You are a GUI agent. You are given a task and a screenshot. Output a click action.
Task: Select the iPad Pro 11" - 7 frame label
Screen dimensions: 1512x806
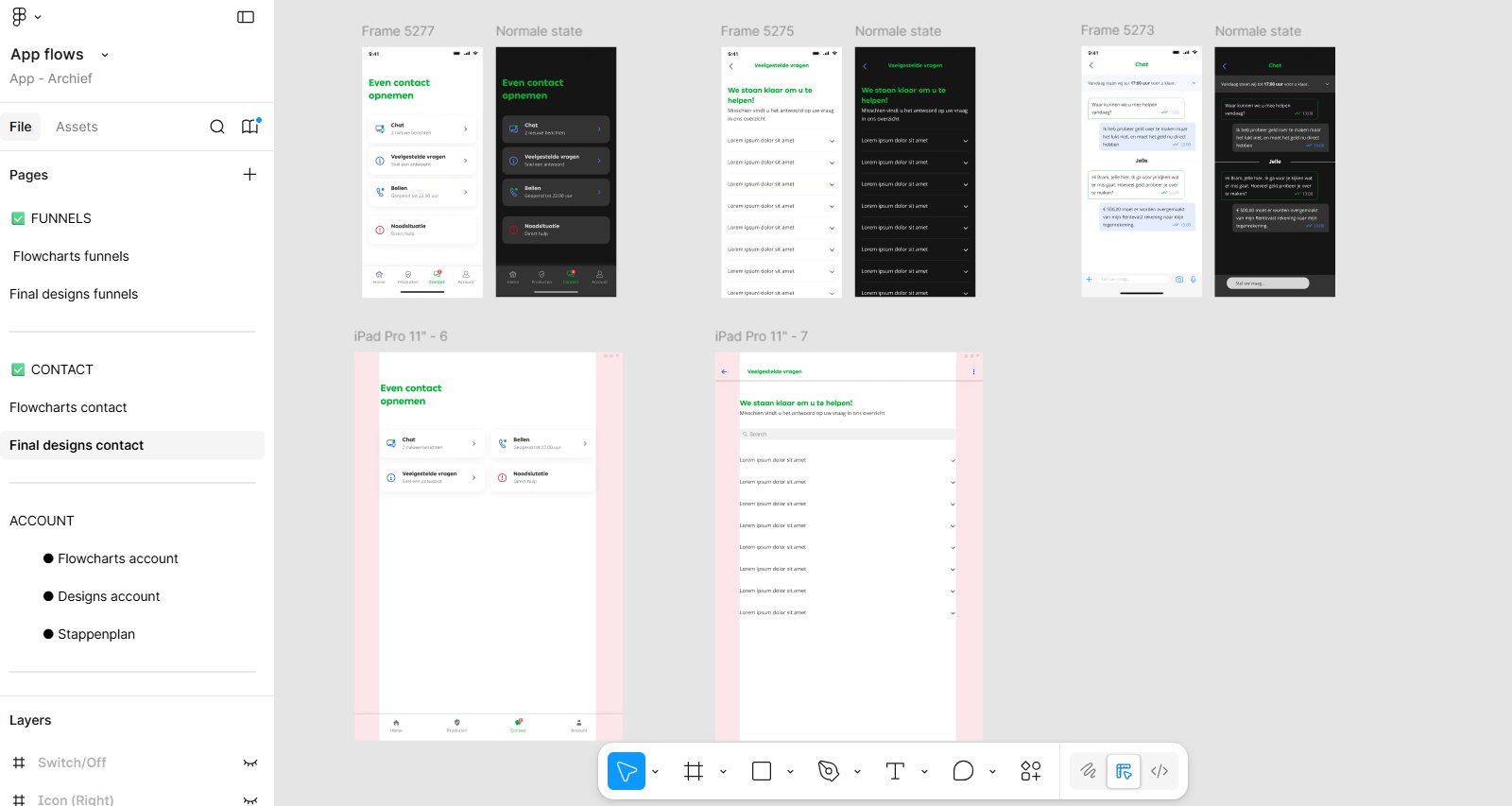point(761,336)
